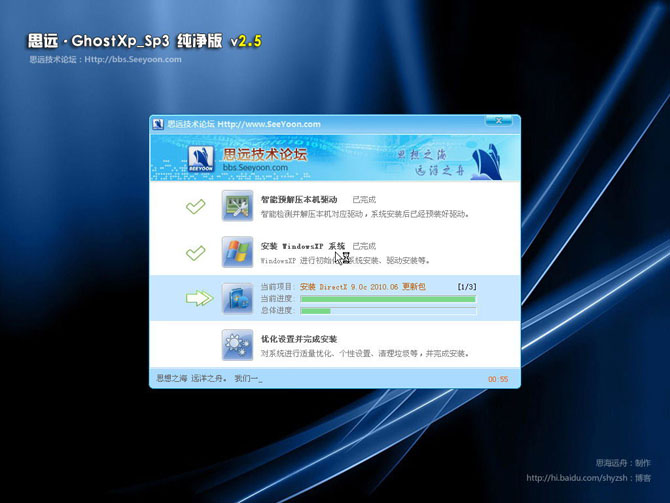Click the Windows XP logo icon
670x503 pixels.
237,252
